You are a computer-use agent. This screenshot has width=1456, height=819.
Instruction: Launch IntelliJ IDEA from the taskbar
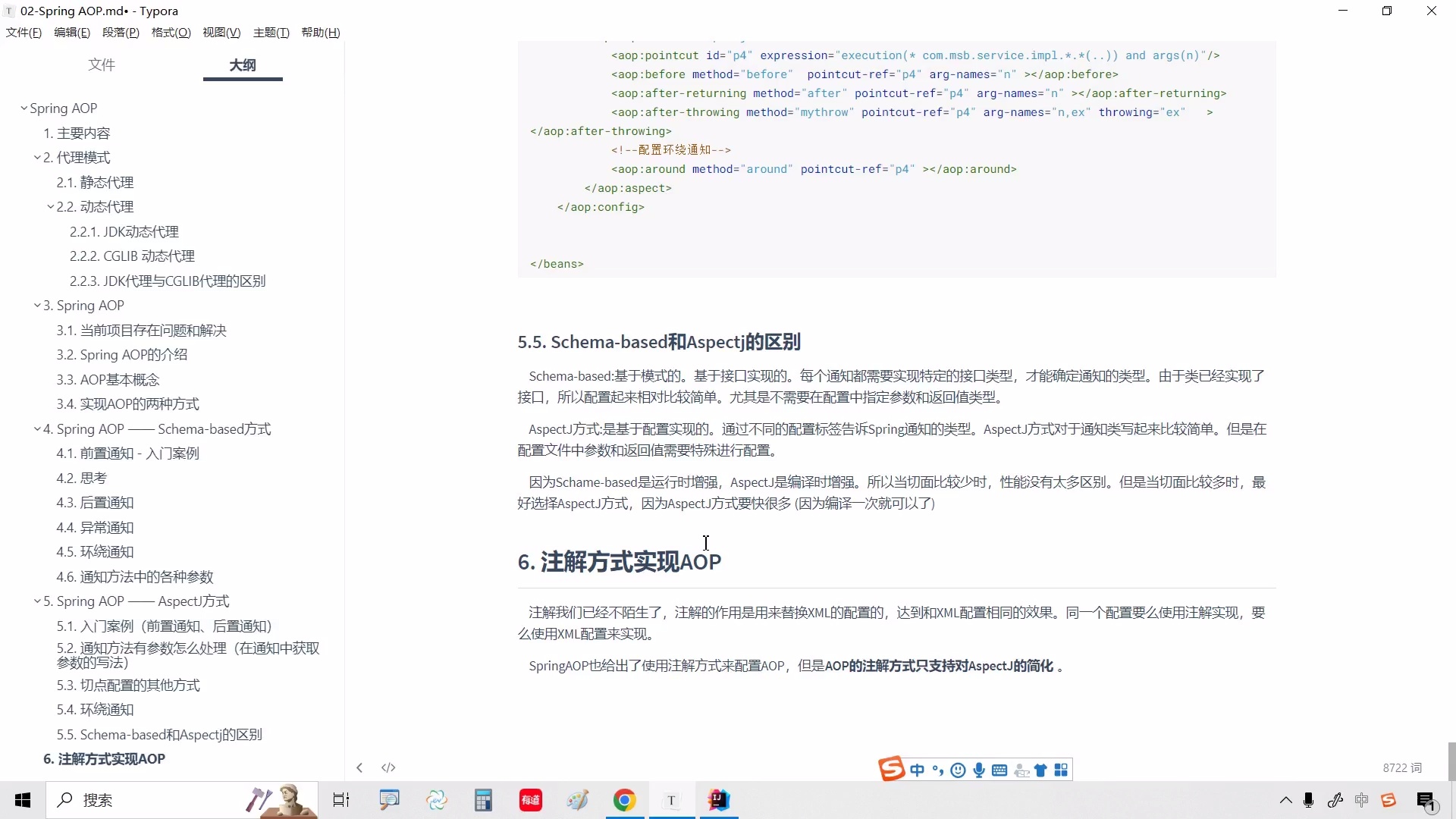[x=719, y=800]
